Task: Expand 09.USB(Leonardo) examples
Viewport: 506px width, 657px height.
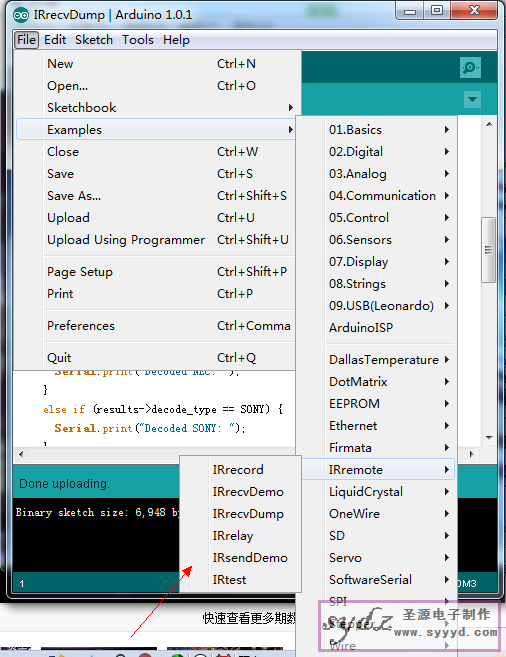Action: pos(377,306)
